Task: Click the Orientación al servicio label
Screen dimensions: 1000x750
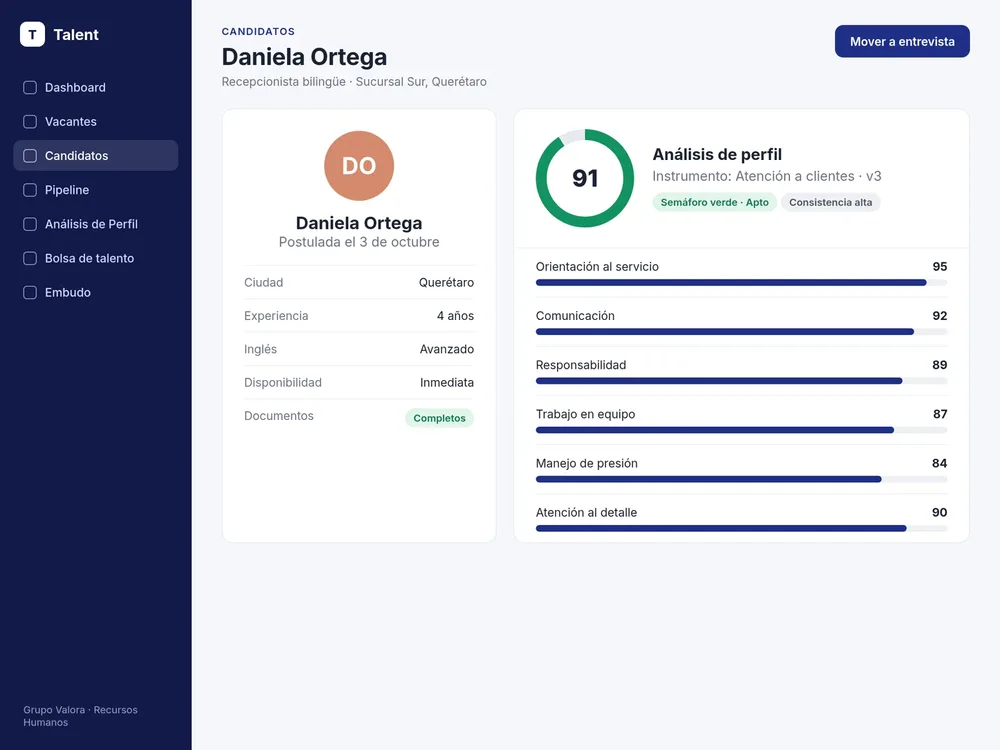Action: (597, 267)
